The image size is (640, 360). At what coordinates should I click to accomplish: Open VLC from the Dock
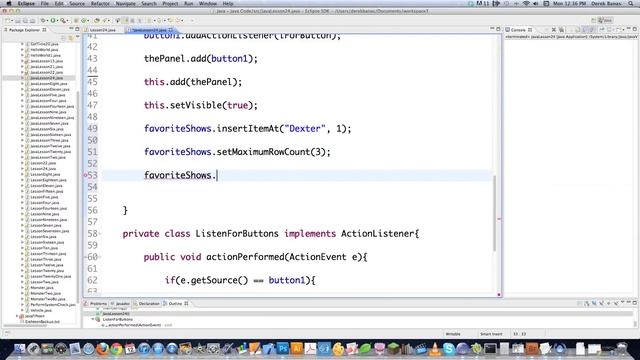click(x=435, y=349)
